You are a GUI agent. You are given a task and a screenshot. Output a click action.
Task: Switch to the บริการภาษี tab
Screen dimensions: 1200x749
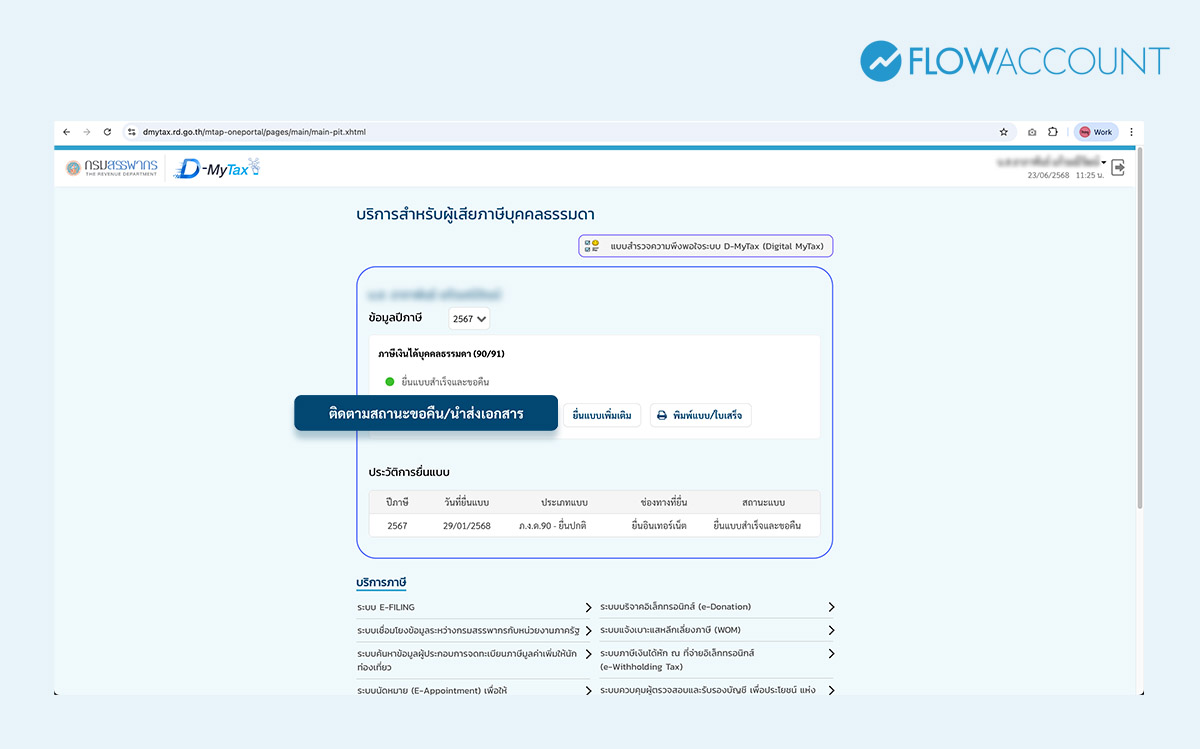click(x=381, y=583)
